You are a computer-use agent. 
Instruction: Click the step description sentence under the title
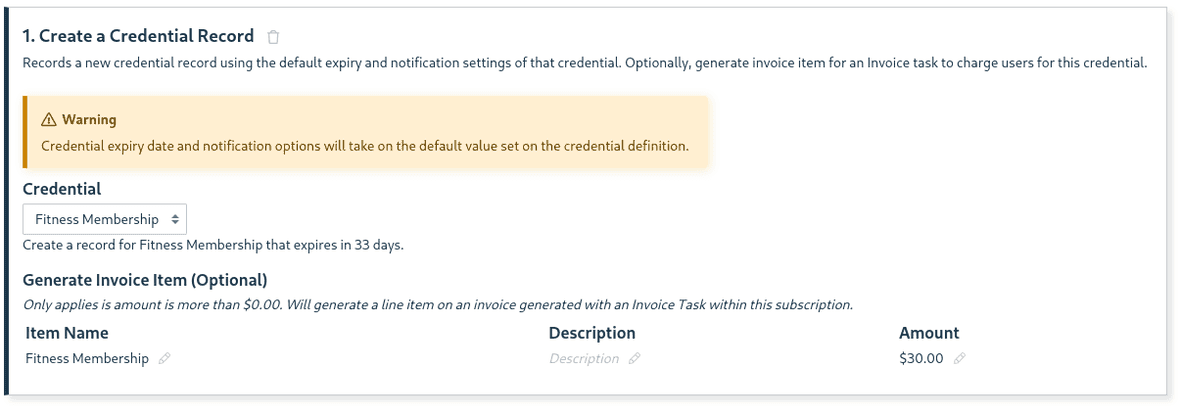click(x=584, y=63)
